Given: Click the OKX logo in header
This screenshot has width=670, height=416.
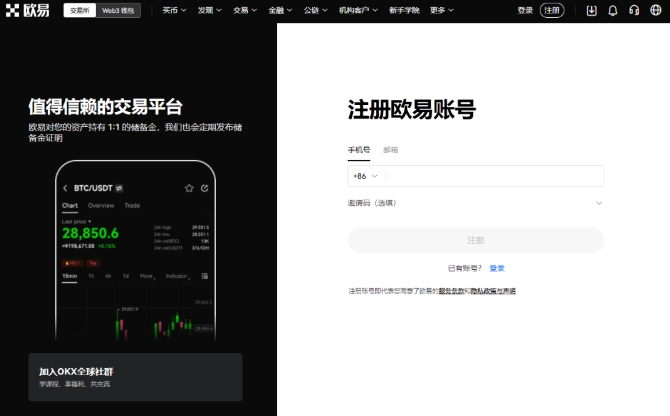Looking at the screenshot, I should coord(28,10).
